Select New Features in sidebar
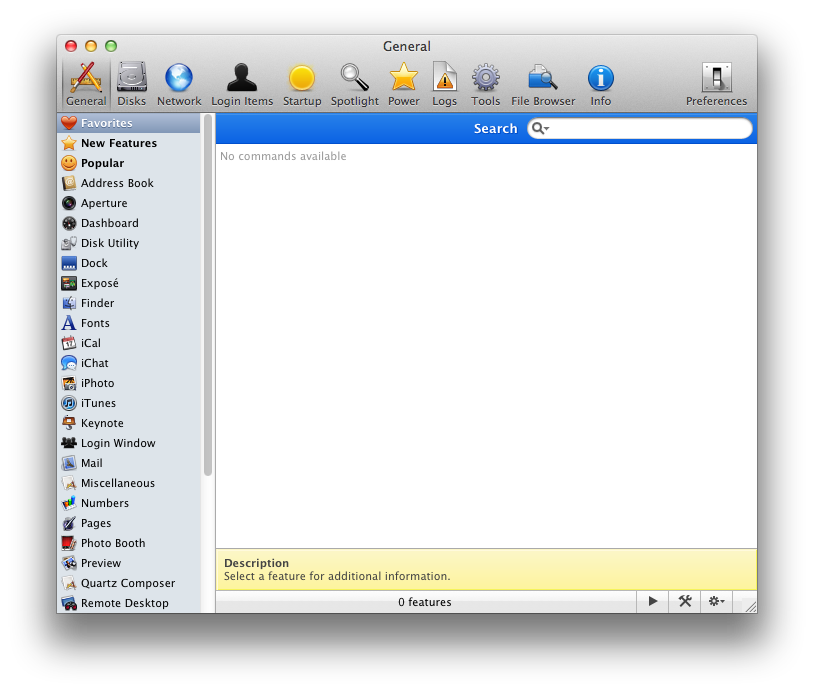 [118, 143]
